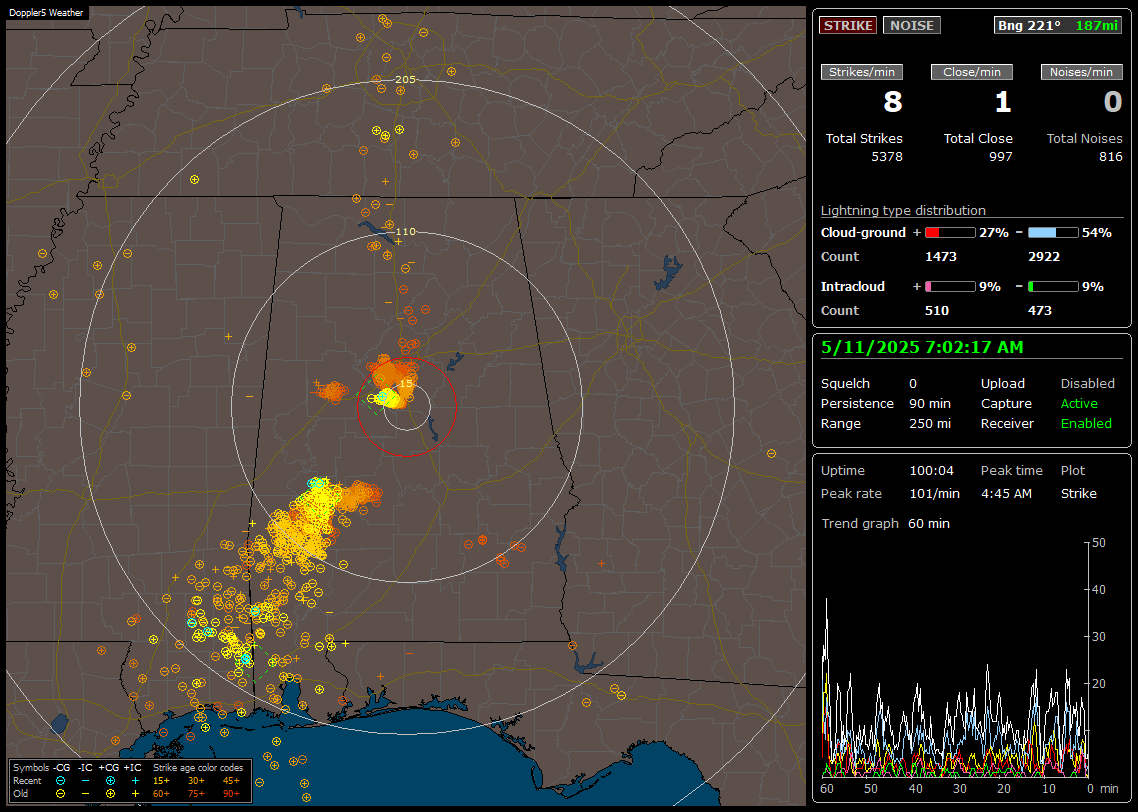This screenshot has width=1138, height=812.
Task: Select the Bng 221° 187mi bearing readout
Action: 1058,25
